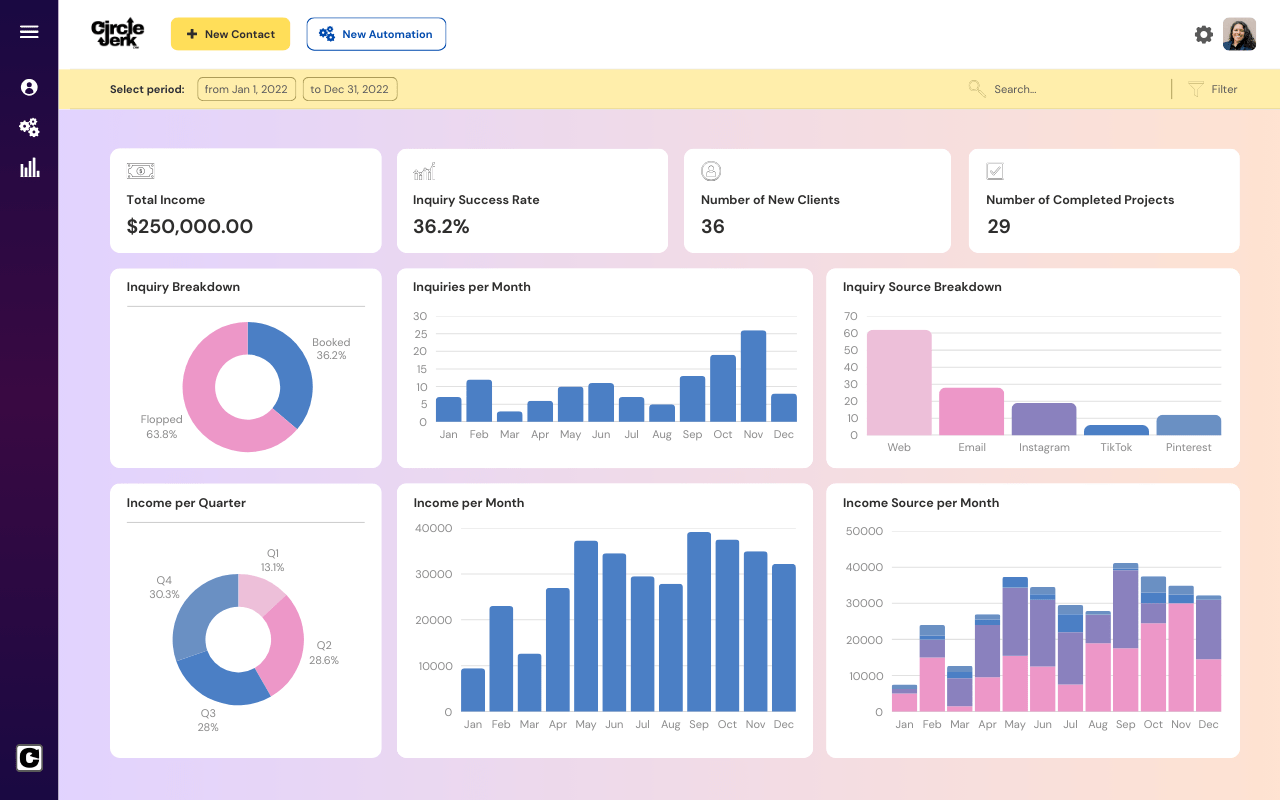Click the Q4 30.3% label
This screenshot has width=1280, height=800.
(165, 587)
